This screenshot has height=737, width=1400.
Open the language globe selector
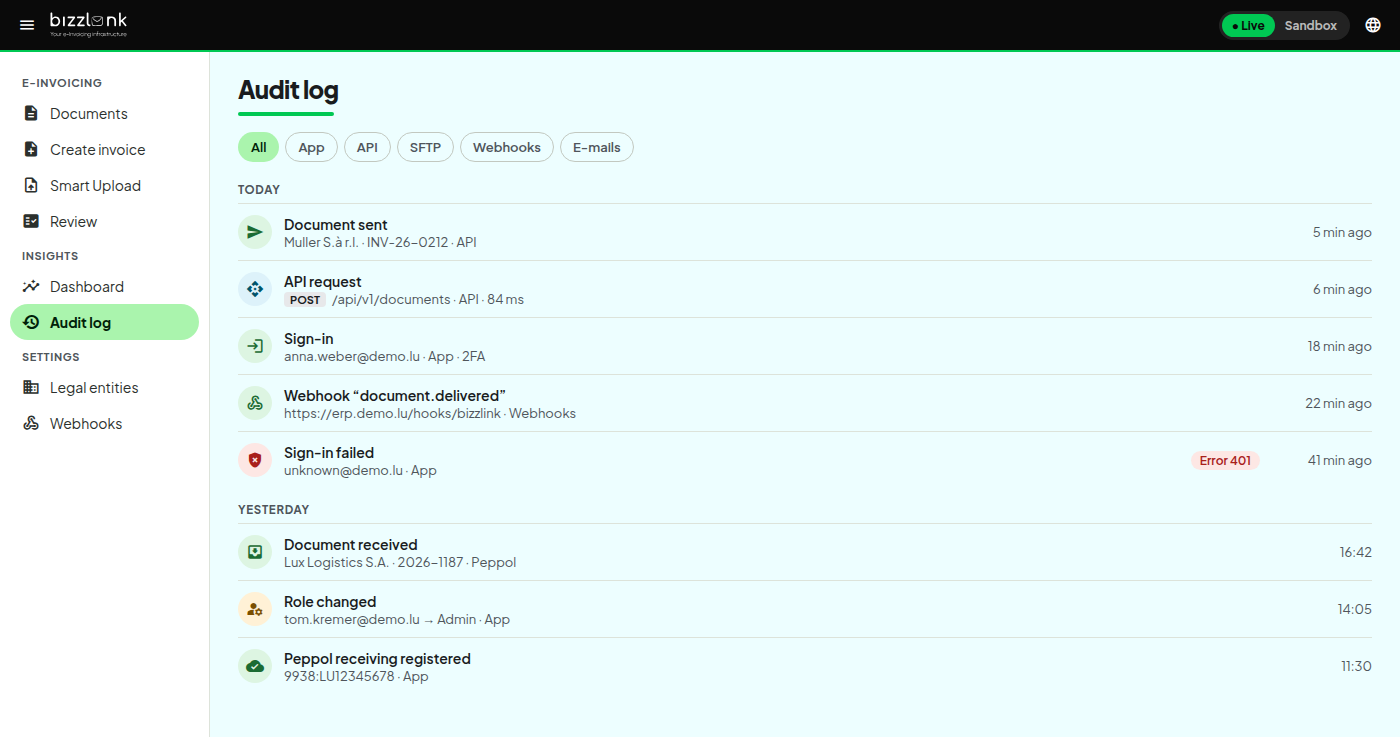click(1373, 25)
